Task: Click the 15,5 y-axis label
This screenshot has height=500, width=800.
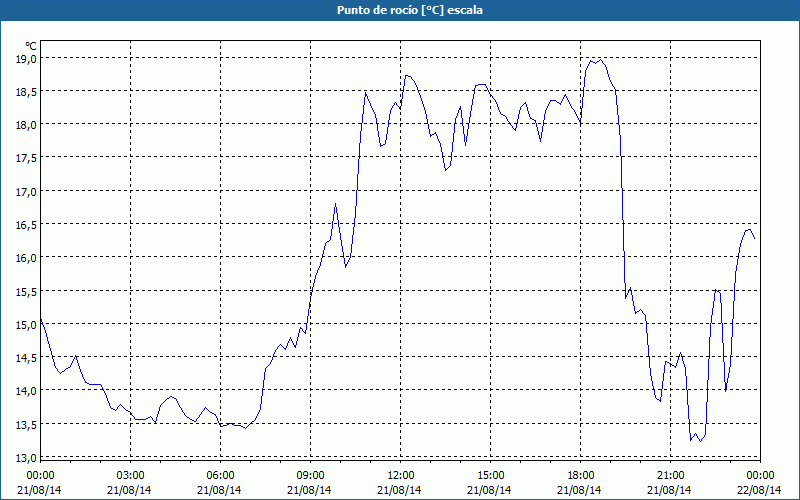Action: point(27,291)
